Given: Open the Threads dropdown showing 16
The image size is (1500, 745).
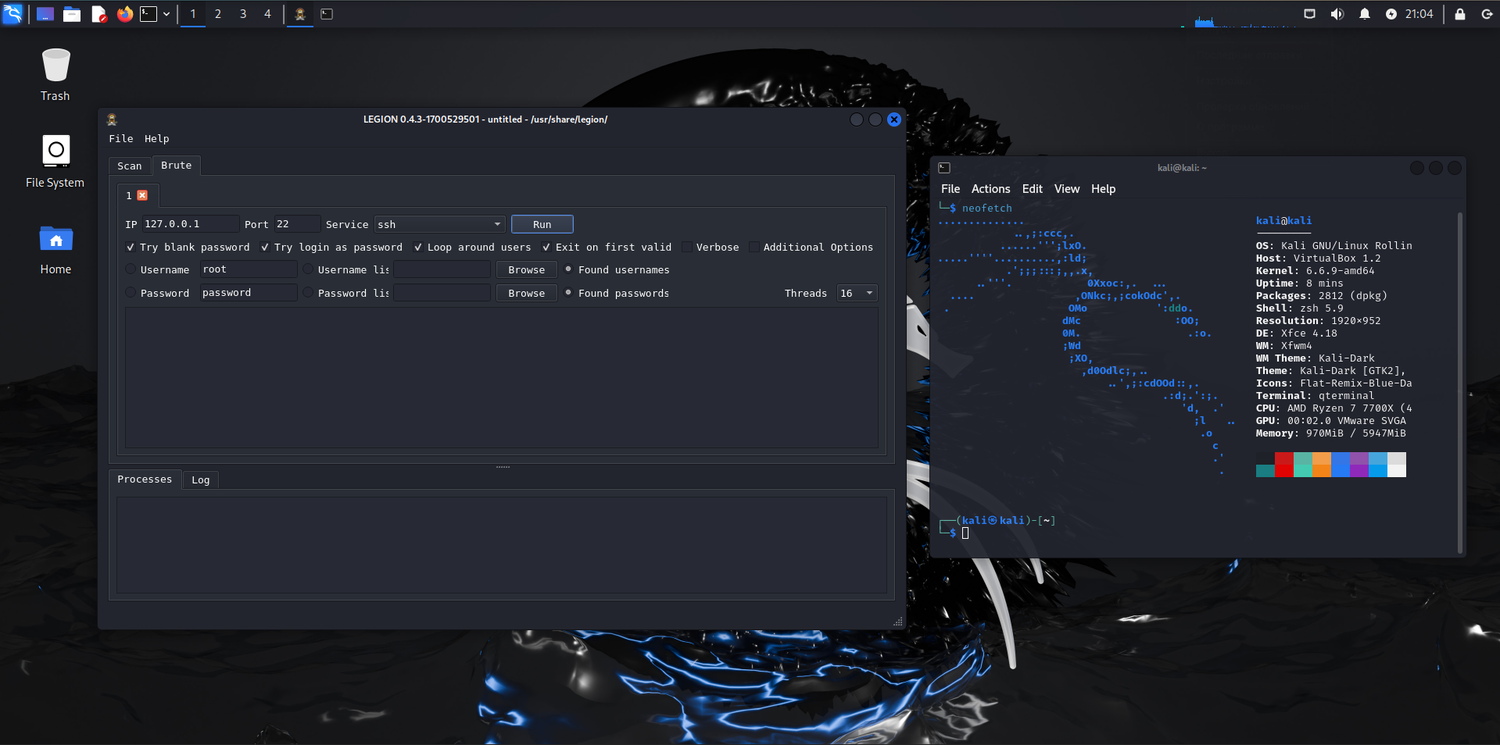Looking at the screenshot, I should tap(857, 293).
